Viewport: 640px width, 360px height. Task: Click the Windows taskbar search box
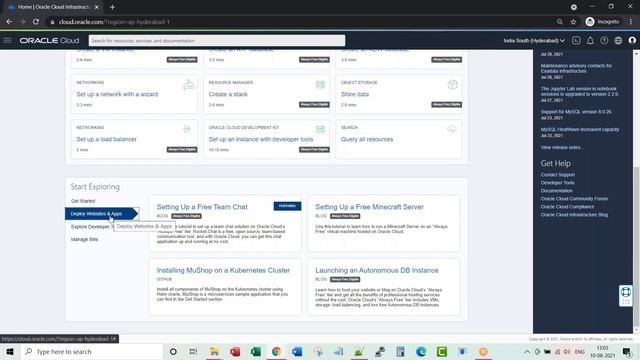[92, 351]
